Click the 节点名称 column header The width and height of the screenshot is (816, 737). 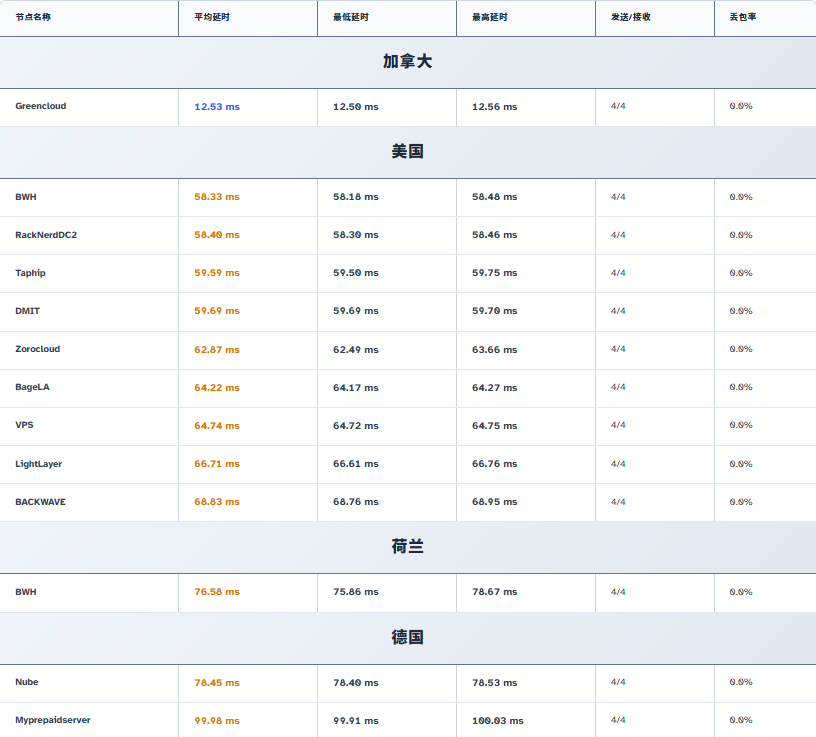point(33,17)
